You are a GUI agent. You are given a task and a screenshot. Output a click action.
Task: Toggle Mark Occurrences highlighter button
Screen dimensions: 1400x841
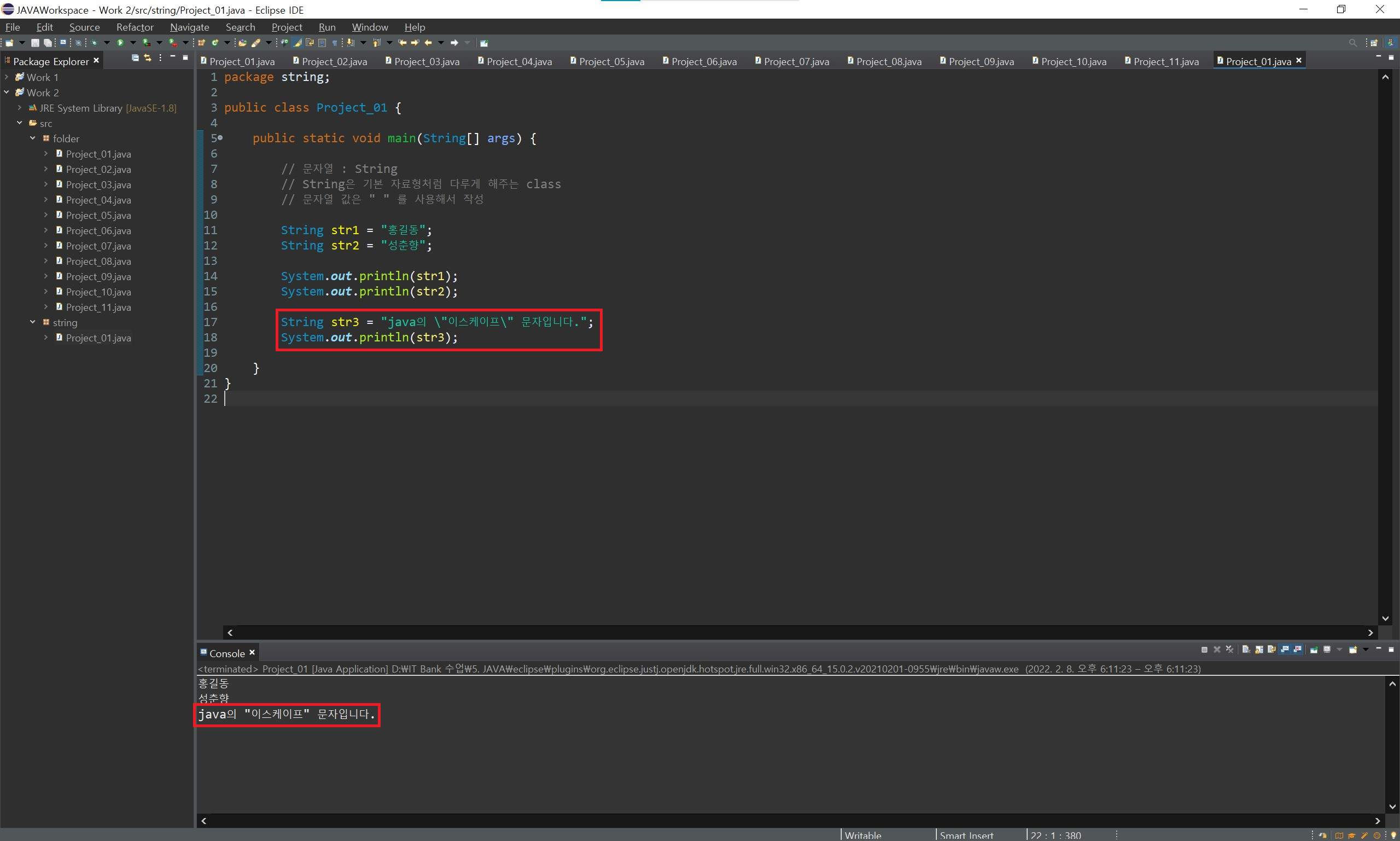click(x=297, y=43)
